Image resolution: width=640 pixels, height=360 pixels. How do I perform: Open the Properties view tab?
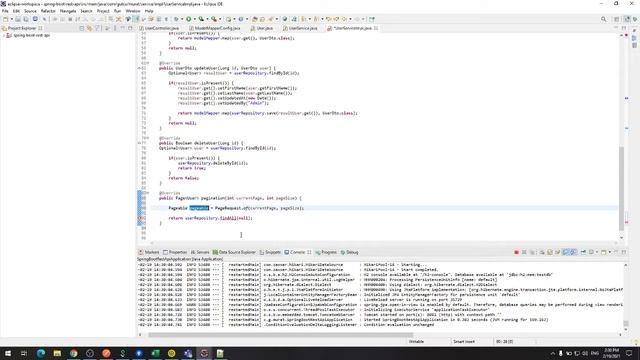click(175, 252)
